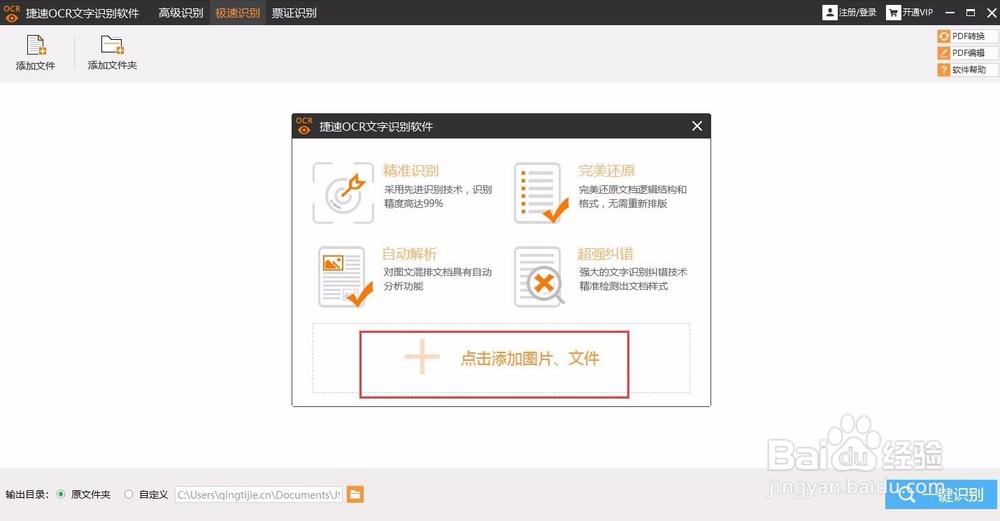The image size is (1000, 521).
Task: Click the large plus icon to add images
Action: pyautogui.click(x=422, y=356)
